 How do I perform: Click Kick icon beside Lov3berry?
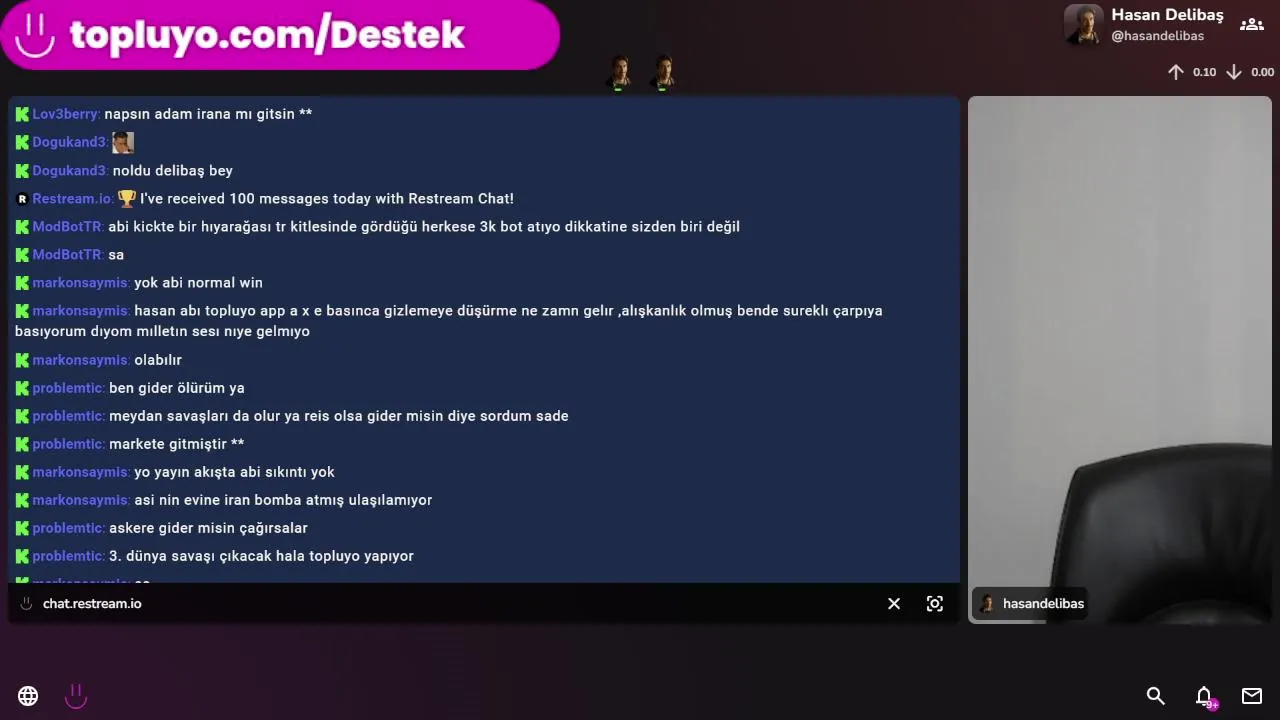point(22,114)
